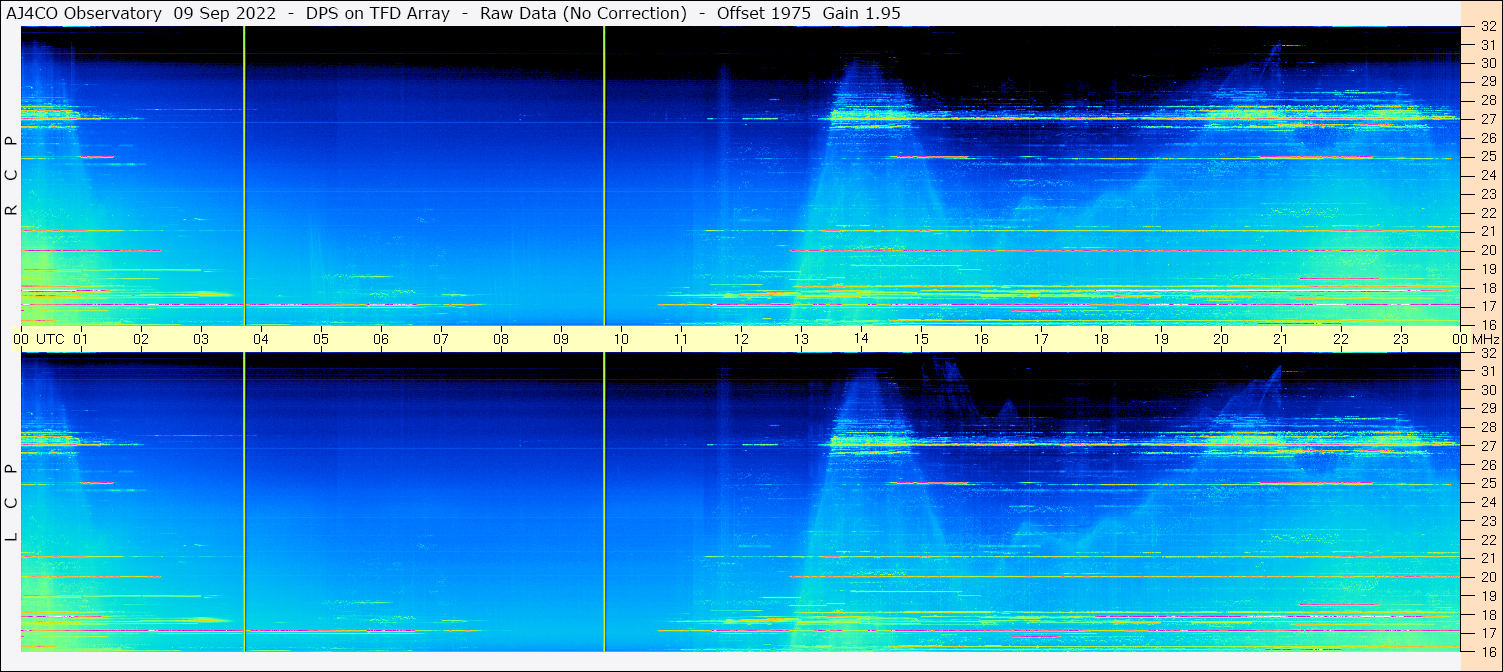Viewport: 1503px width, 672px height.
Task: Click LCP vertical marker line near 09:45
Action: pos(604,502)
